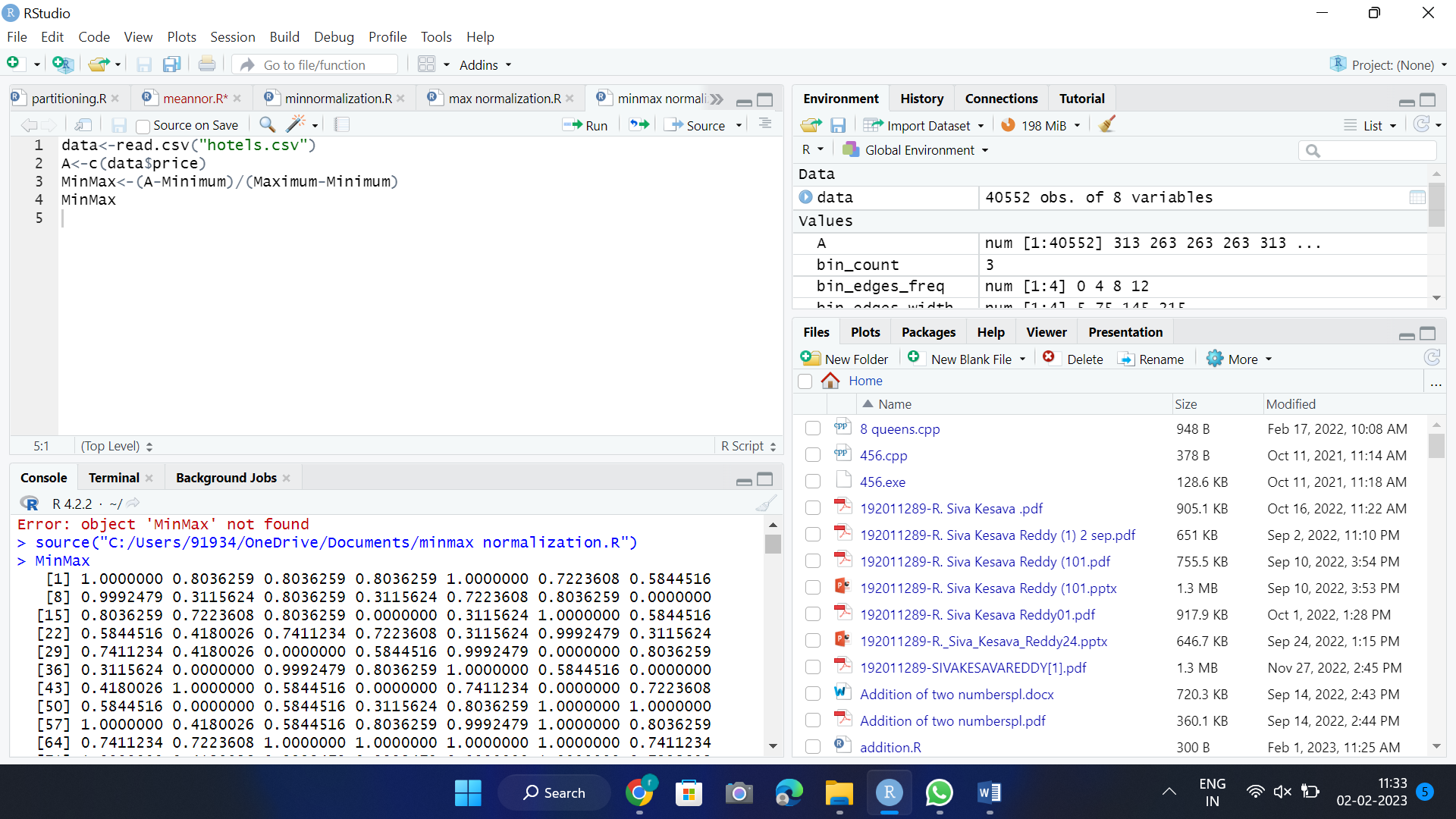Tick checkbox beside addition.R
Viewport: 1456px width, 819px height.
click(x=813, y=747)
